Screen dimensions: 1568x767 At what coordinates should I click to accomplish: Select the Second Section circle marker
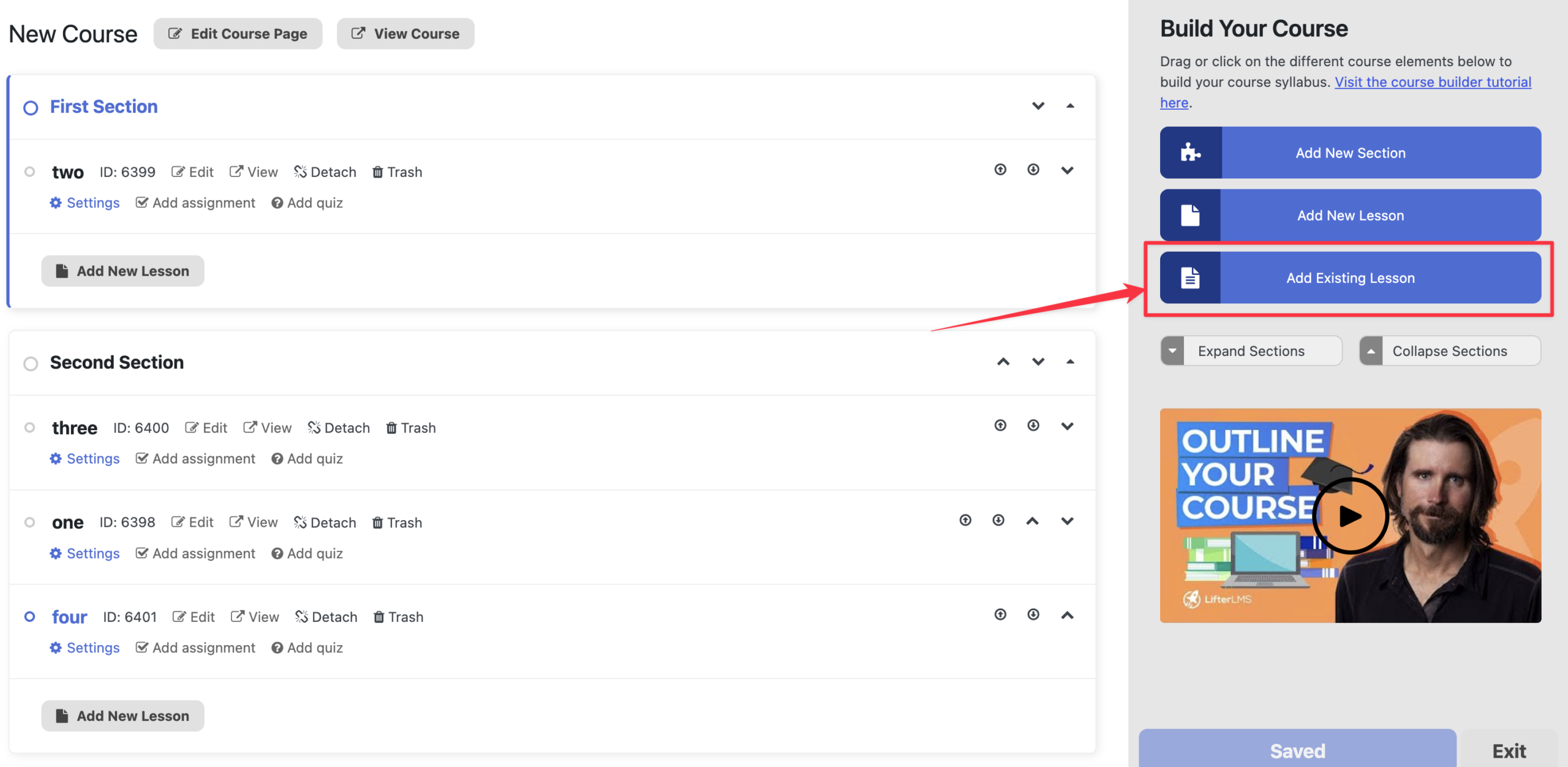31,363
